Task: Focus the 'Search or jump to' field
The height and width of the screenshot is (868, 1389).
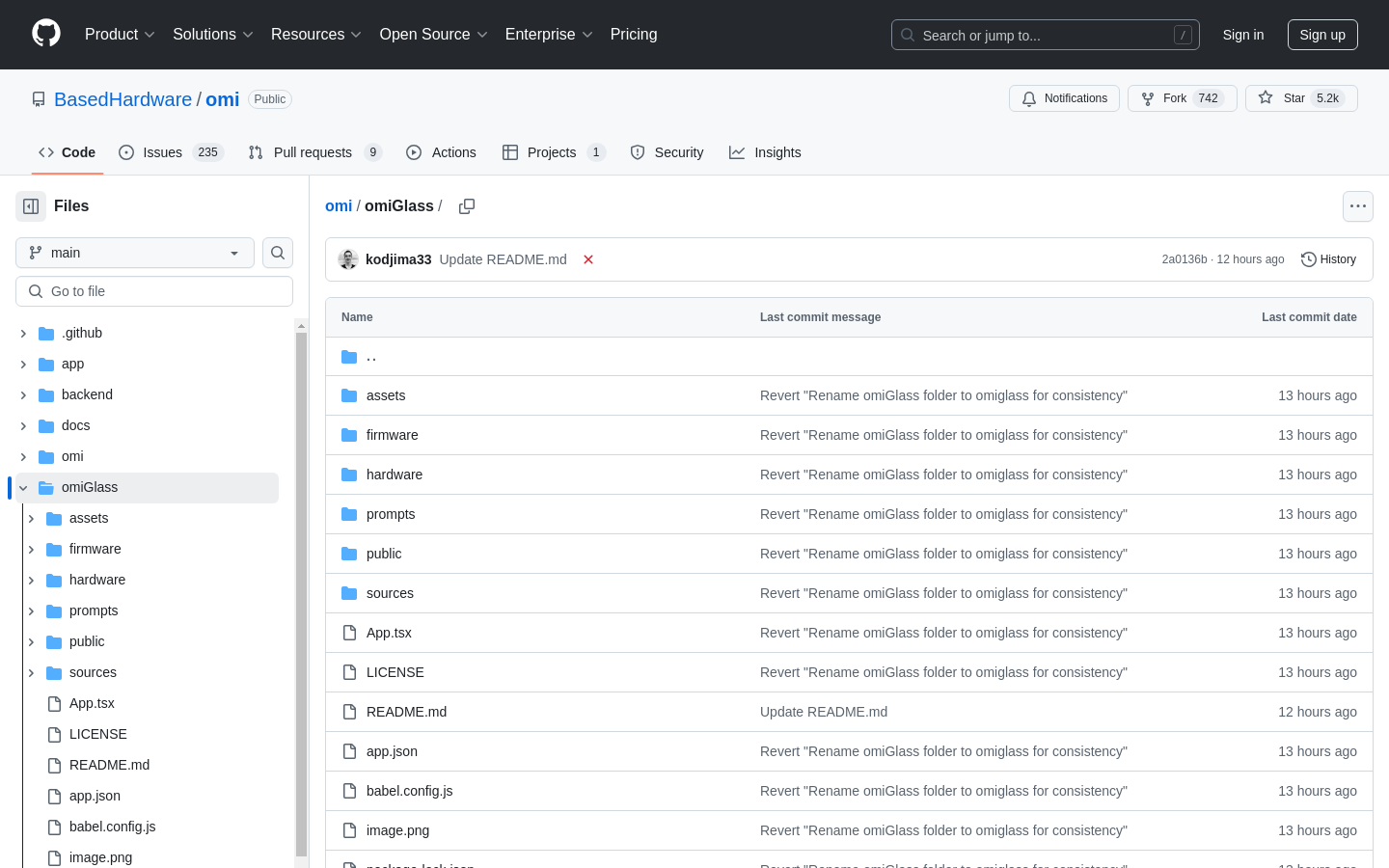Action: point(1046,35)
